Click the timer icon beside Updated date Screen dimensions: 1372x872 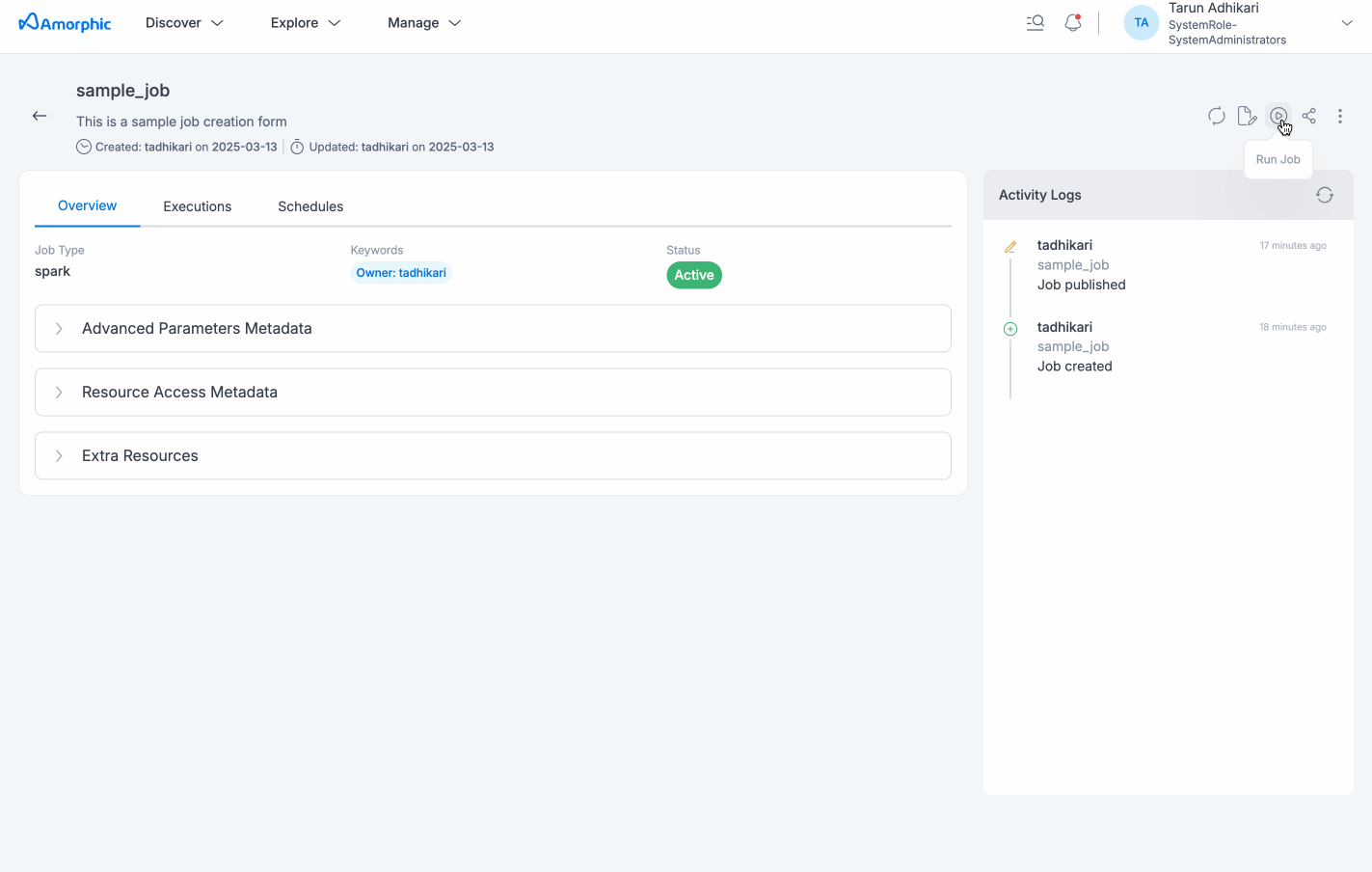(297, 148)
